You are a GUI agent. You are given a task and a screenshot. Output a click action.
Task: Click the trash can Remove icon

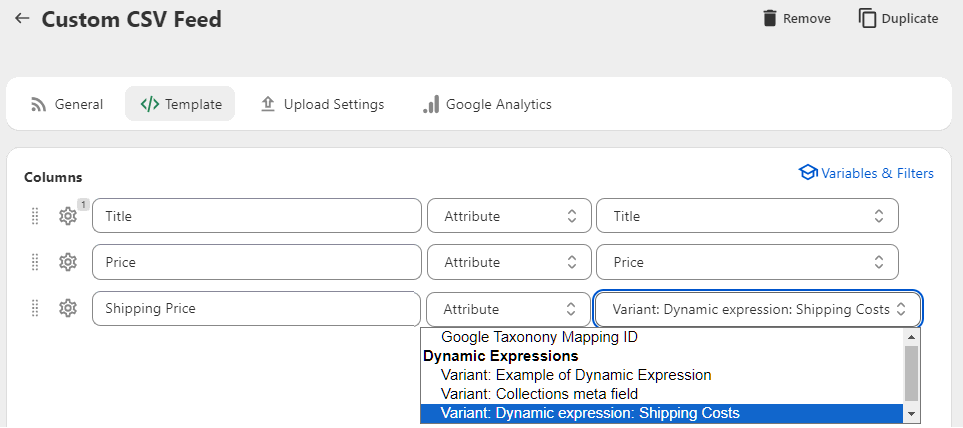[x=770, y=18]
